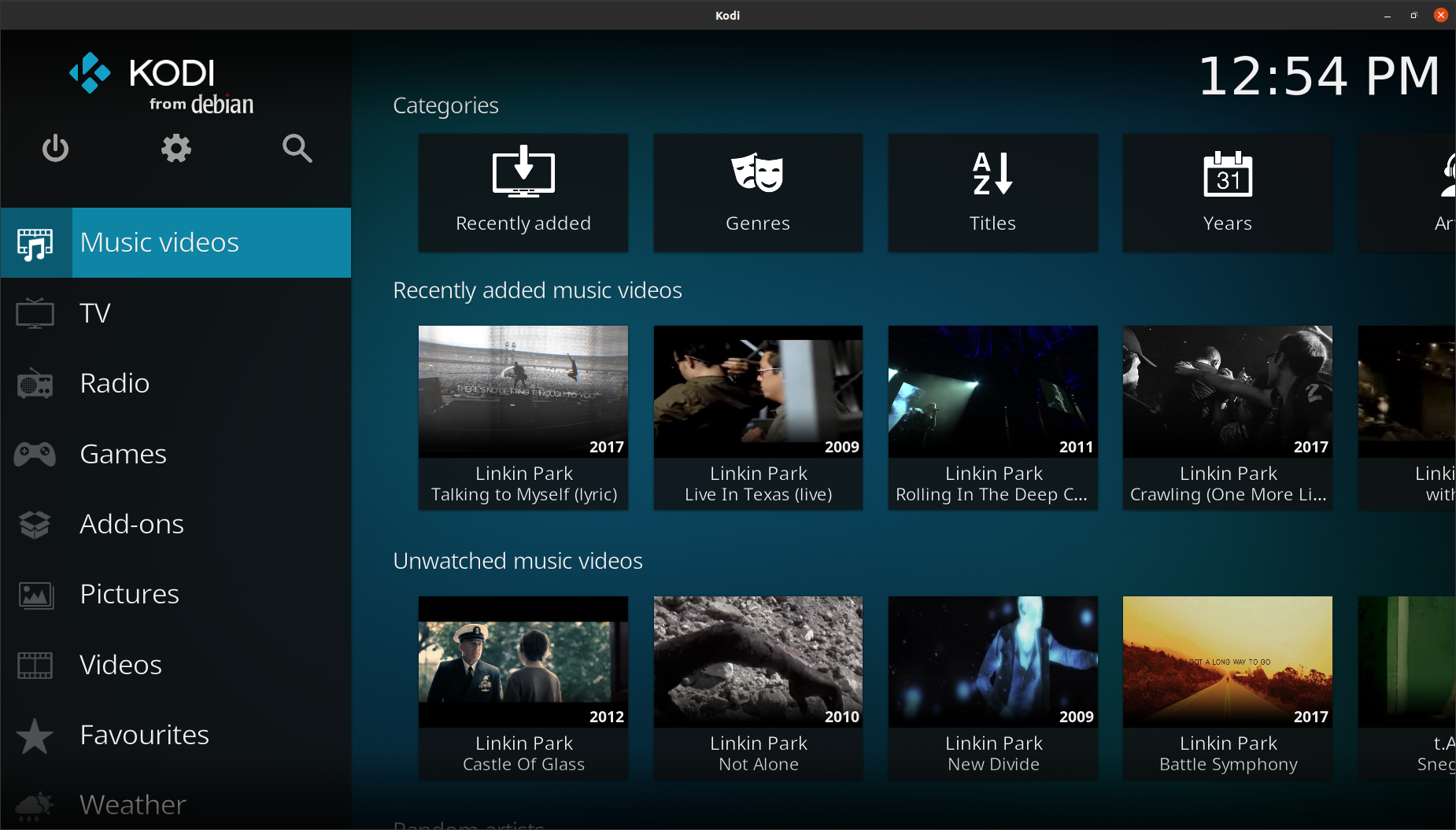Click the 'Unwatched music videos' heading
1456x830 pixels.
point(518,561)
